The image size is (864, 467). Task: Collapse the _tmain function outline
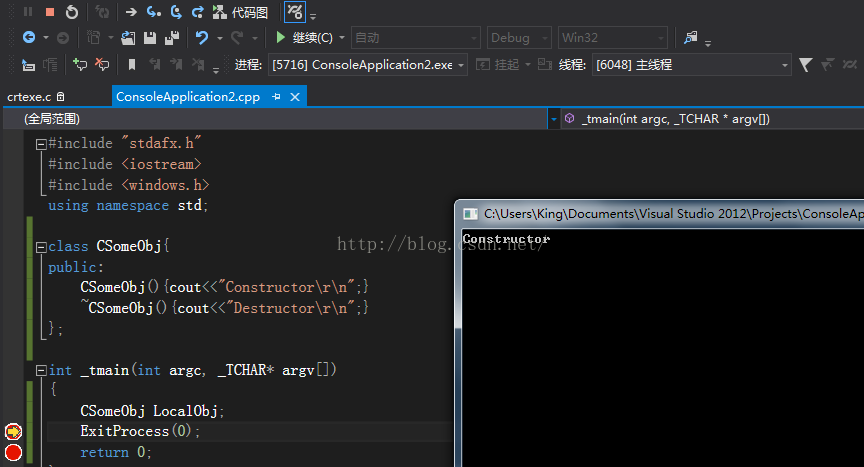(x=41, y=371)
